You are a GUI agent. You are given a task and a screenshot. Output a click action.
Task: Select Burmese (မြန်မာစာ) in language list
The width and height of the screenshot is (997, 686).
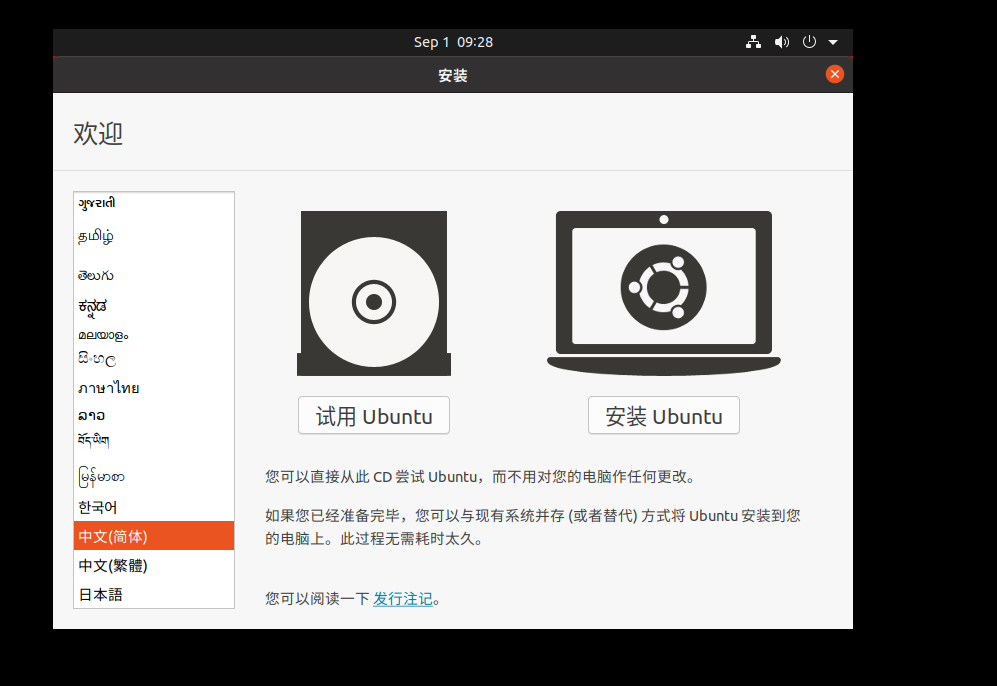154,477
